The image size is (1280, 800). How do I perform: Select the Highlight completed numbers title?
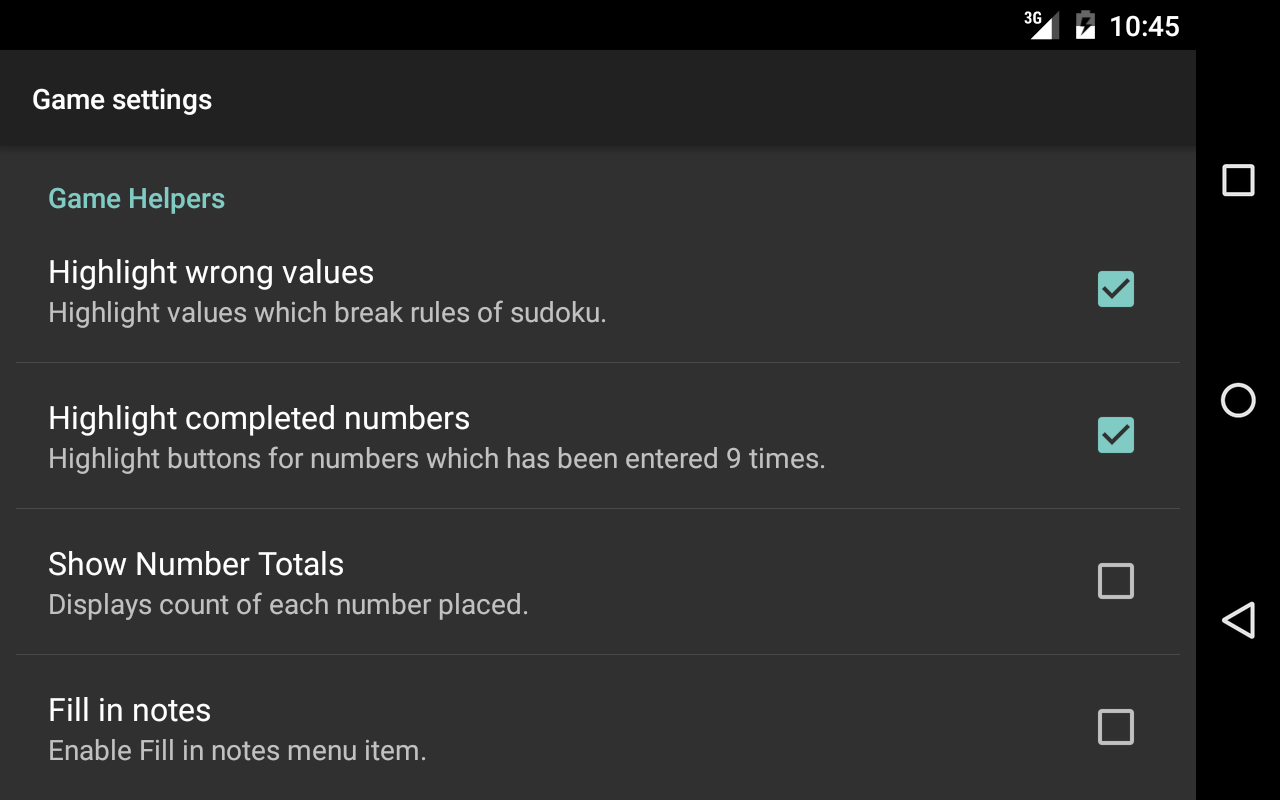click(x=259, y=418)
